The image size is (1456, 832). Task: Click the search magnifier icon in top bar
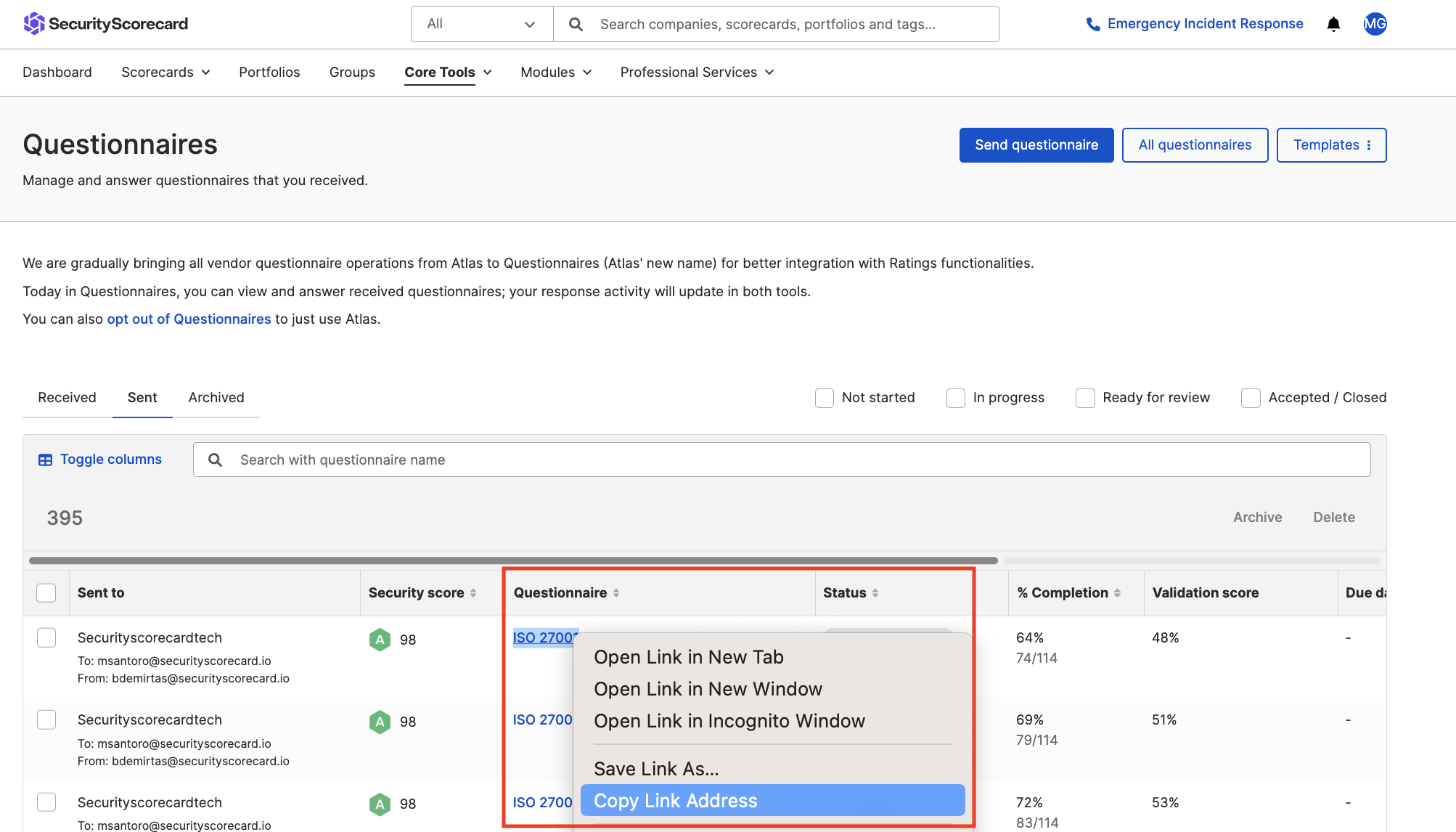tap(576, 25)
